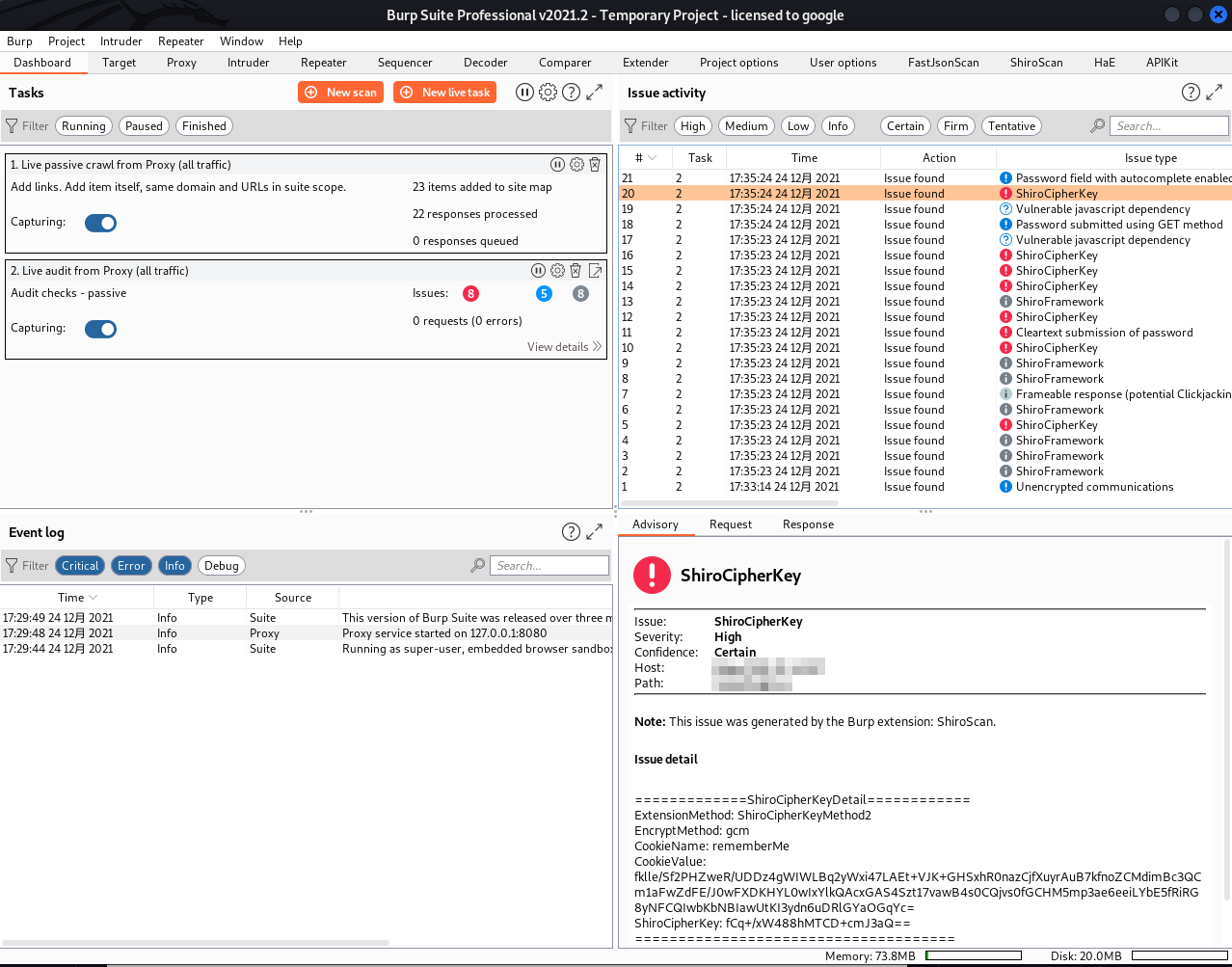The image size is (1232, 967).
Task: Toggle the Finished tasks filter
Action: pyautogui.click(x=204, y=125)
